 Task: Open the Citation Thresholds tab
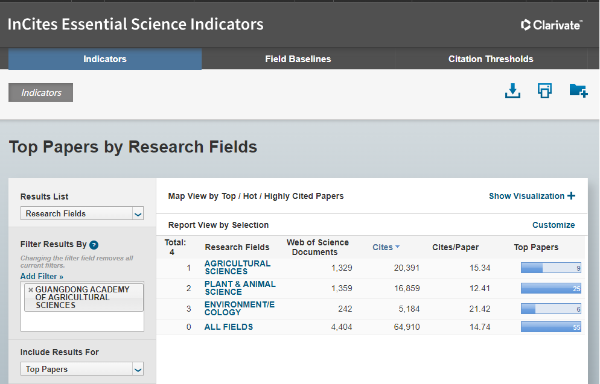click(491, 59)
